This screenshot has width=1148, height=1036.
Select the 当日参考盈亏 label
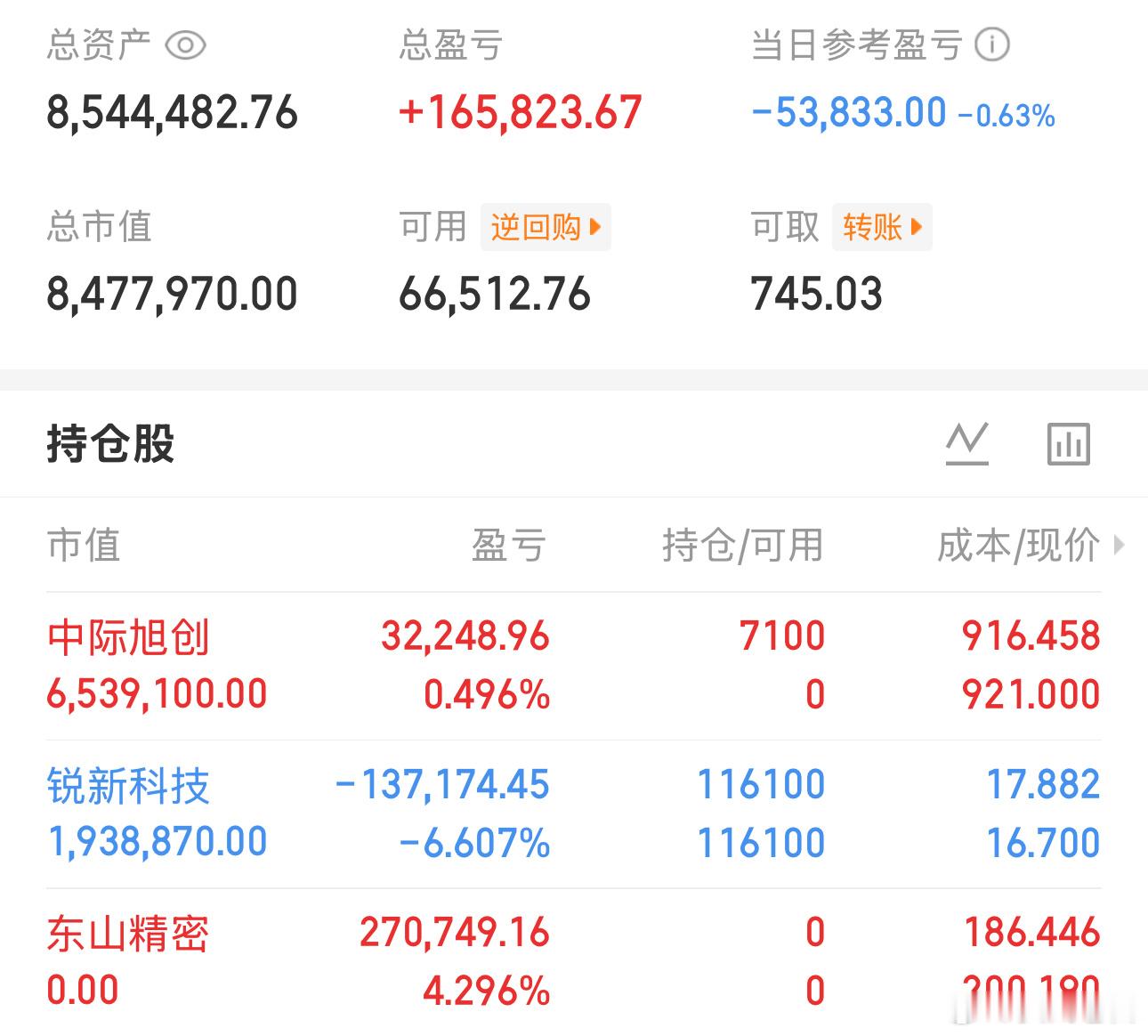(x=857, y=45)
